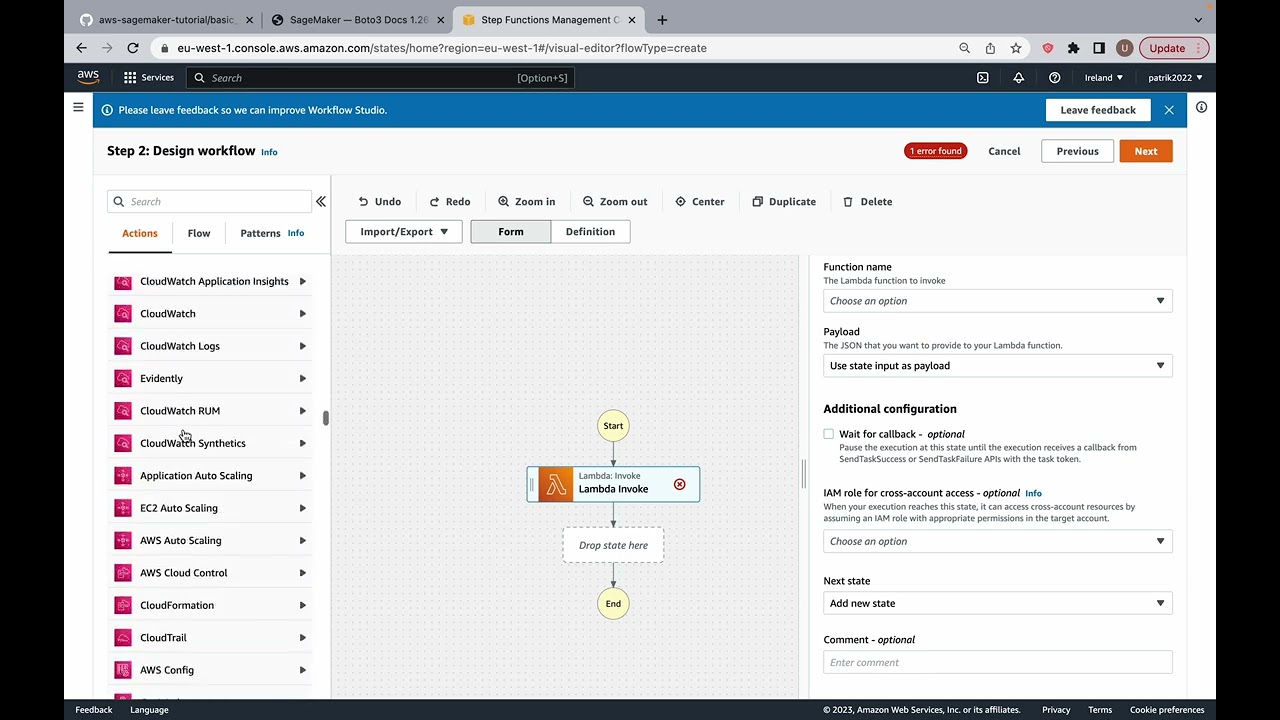Click the Application Auto Scaling icon

pos(123,476)
